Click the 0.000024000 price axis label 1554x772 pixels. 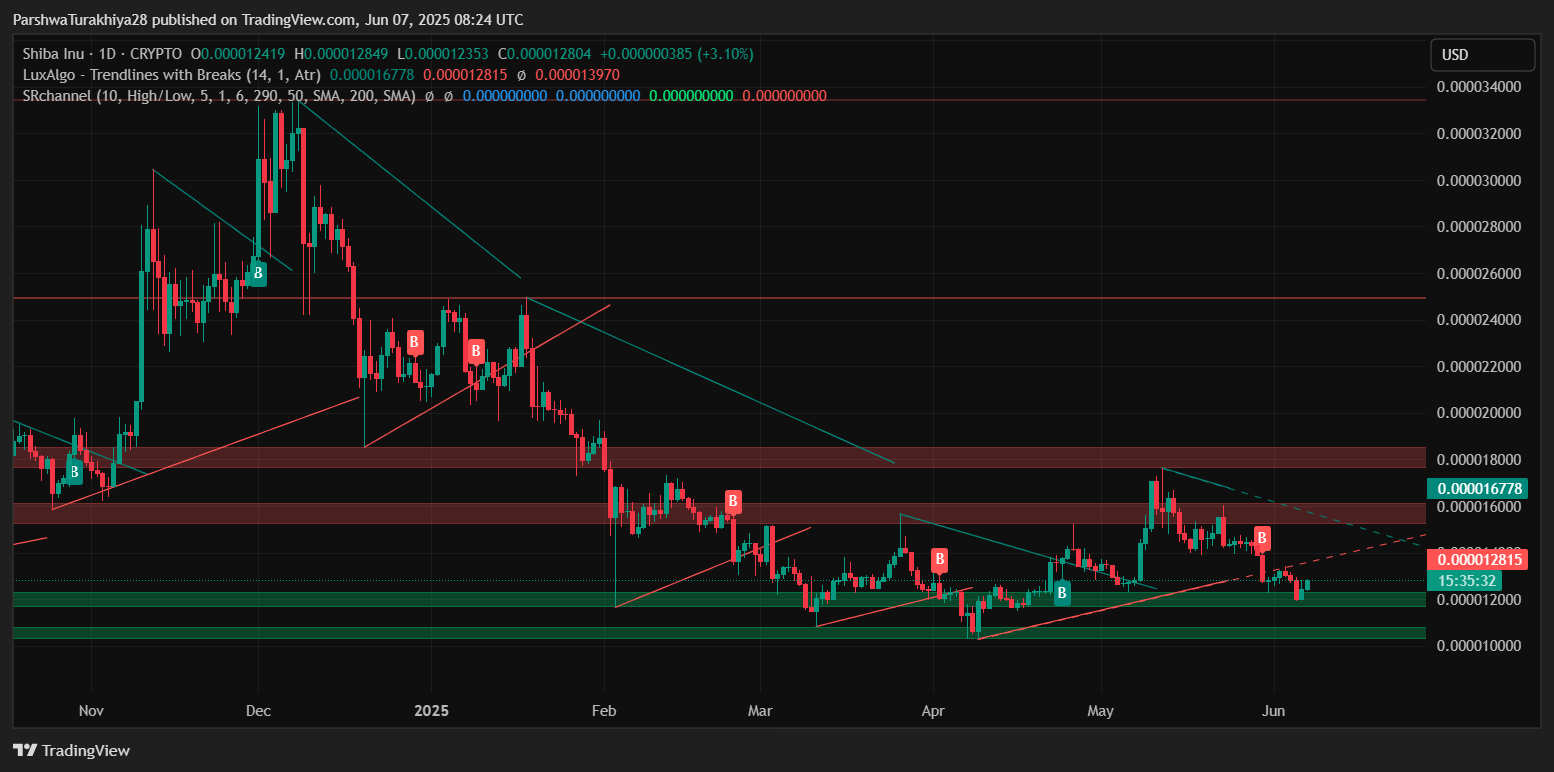tap(1479, 320)
